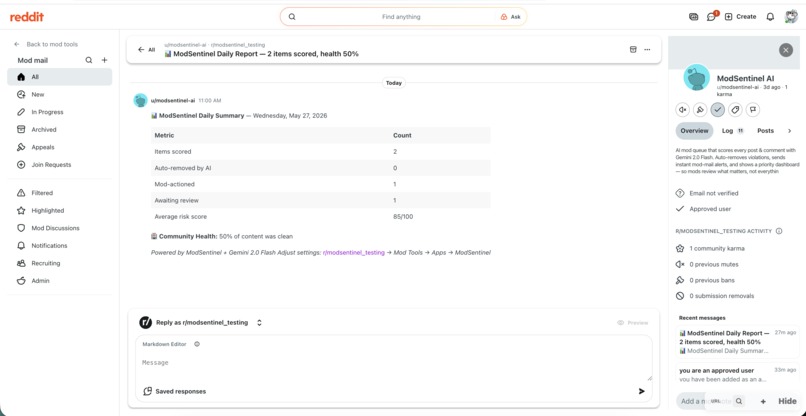The image size is (806, 416).
Task: Click the flag icon for the user
Action: tap(753, 110)
